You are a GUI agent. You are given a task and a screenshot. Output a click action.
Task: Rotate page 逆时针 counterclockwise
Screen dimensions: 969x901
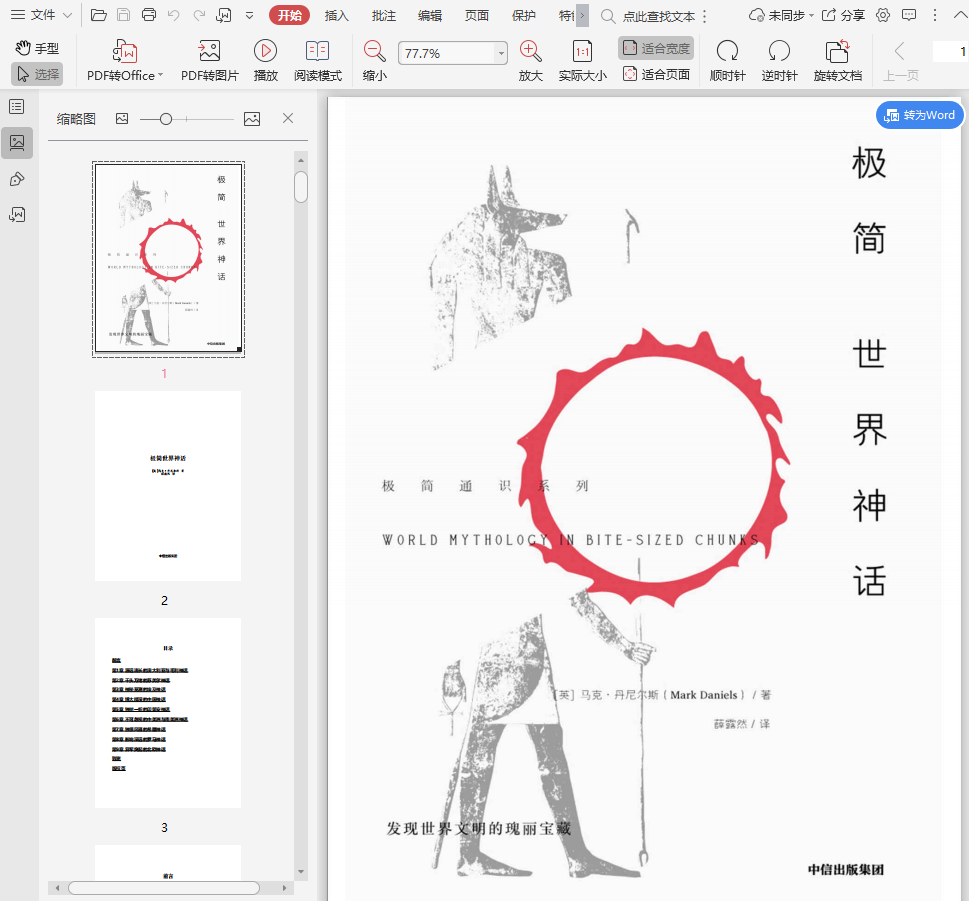(x=779, y=61)
